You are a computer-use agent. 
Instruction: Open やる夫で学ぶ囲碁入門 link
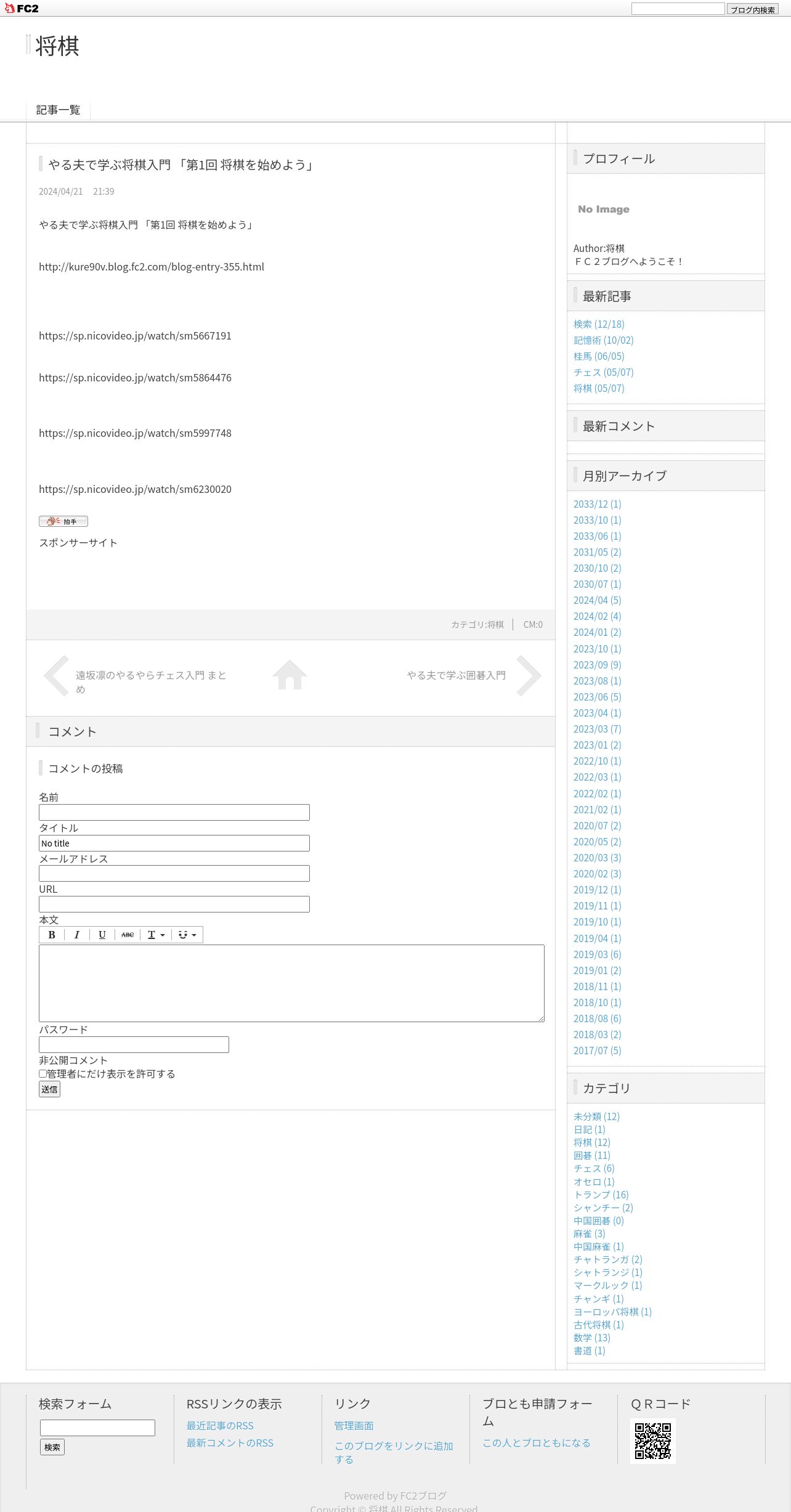(x=456, y=675)
